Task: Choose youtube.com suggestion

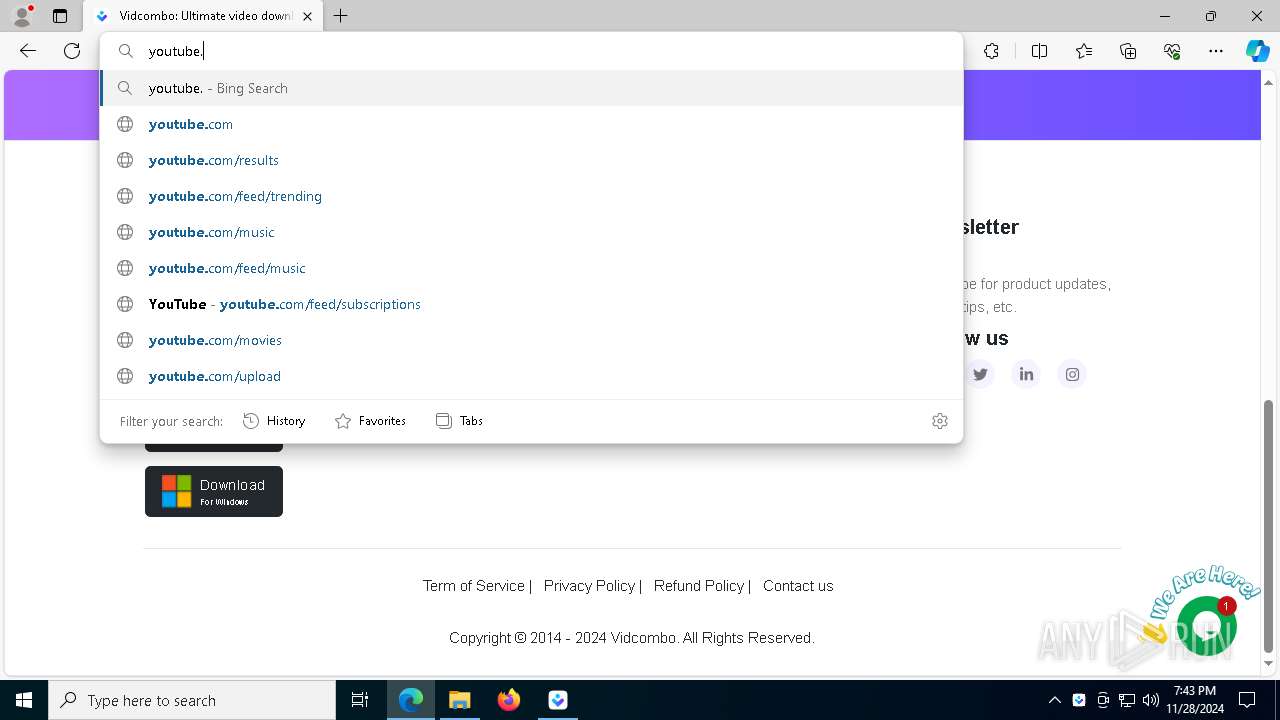Action: (x=531, y=124)
